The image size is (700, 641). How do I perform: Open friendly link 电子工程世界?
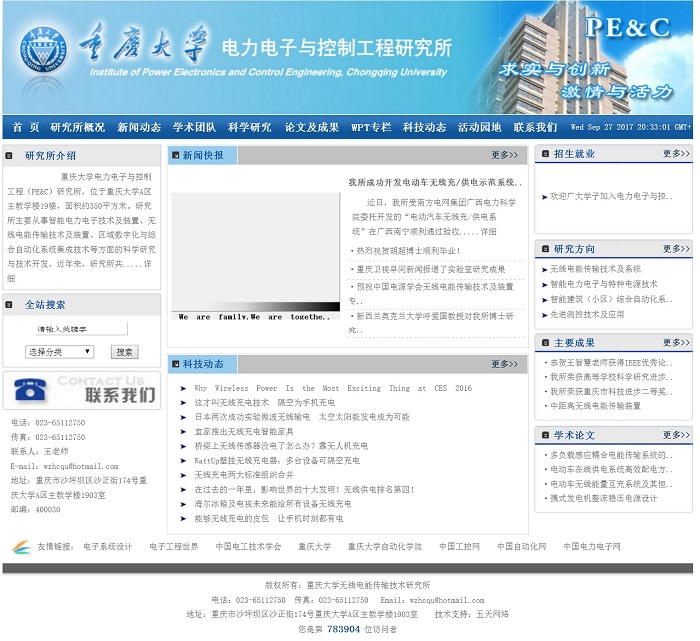click(x=174, y=547)
